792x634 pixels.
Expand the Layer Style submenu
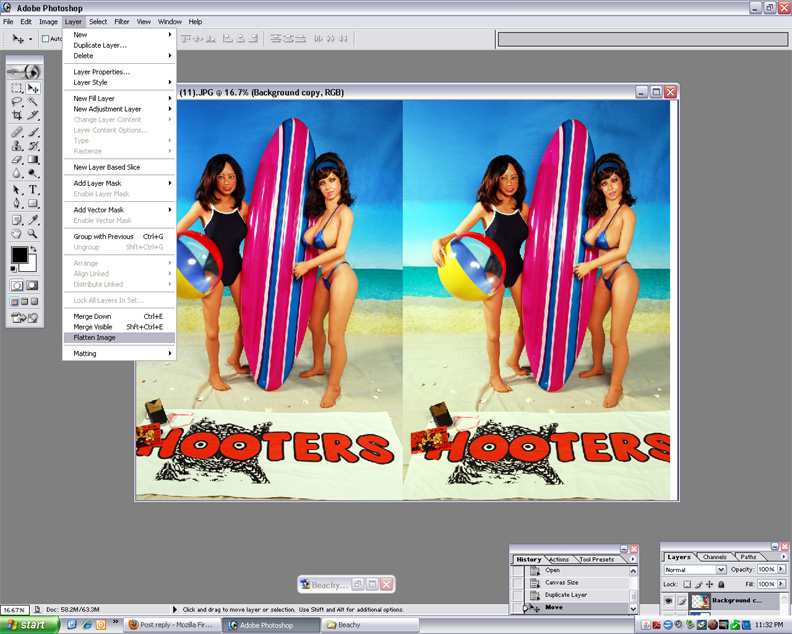(x=119, y=82)
